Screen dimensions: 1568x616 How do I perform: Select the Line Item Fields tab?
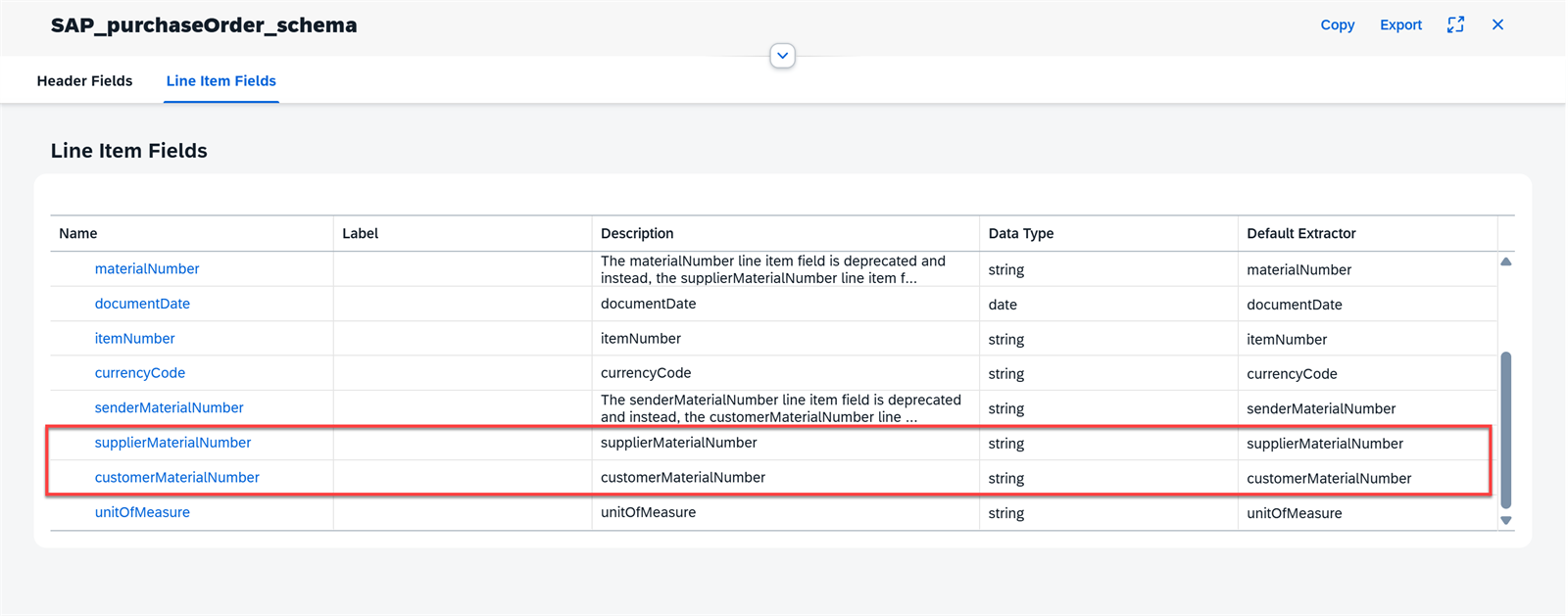220,81
